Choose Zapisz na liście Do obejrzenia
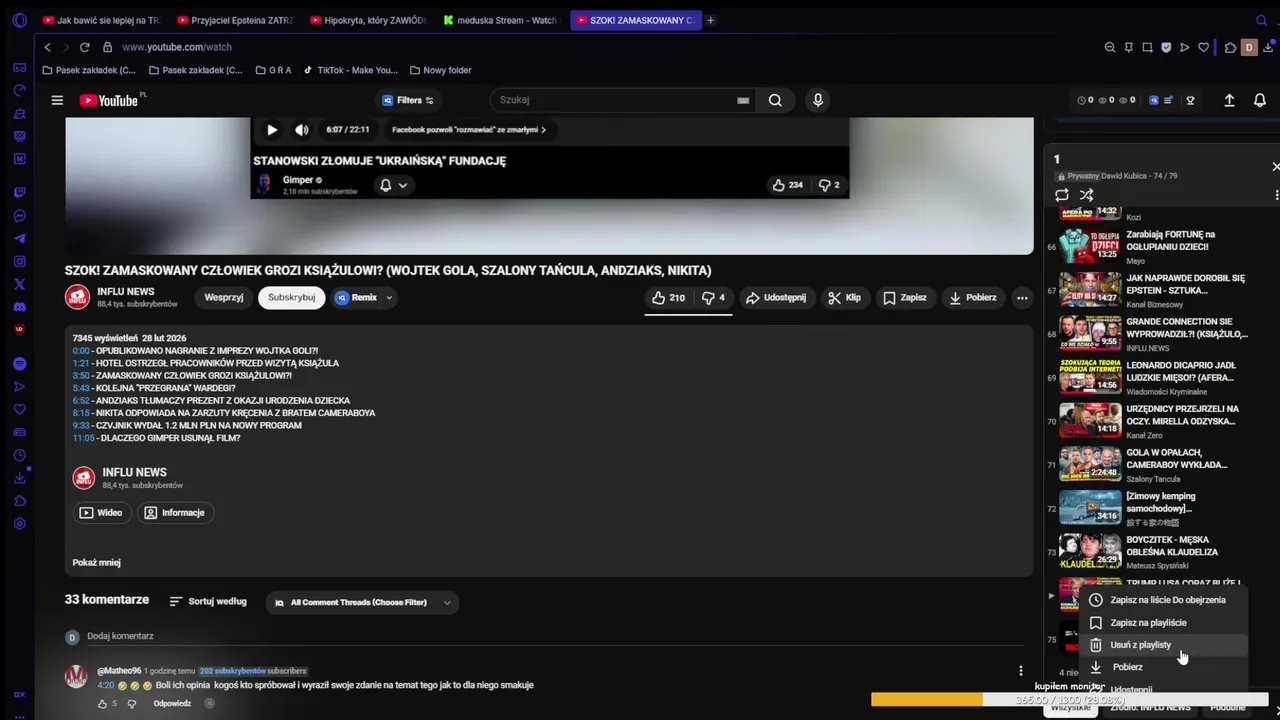Viewport: 1280px width, 720px height. (x=1163, y=600)
